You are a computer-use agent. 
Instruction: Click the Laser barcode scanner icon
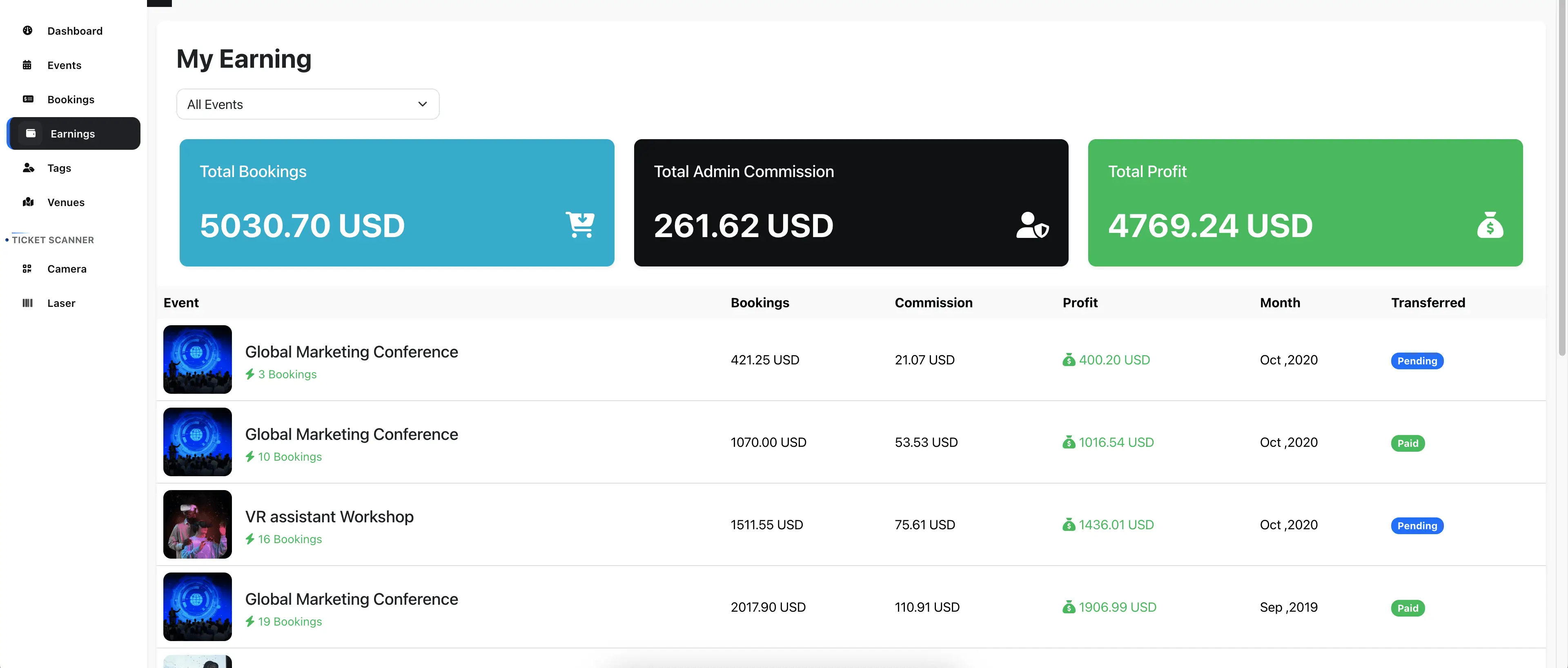tap(28, 302)
